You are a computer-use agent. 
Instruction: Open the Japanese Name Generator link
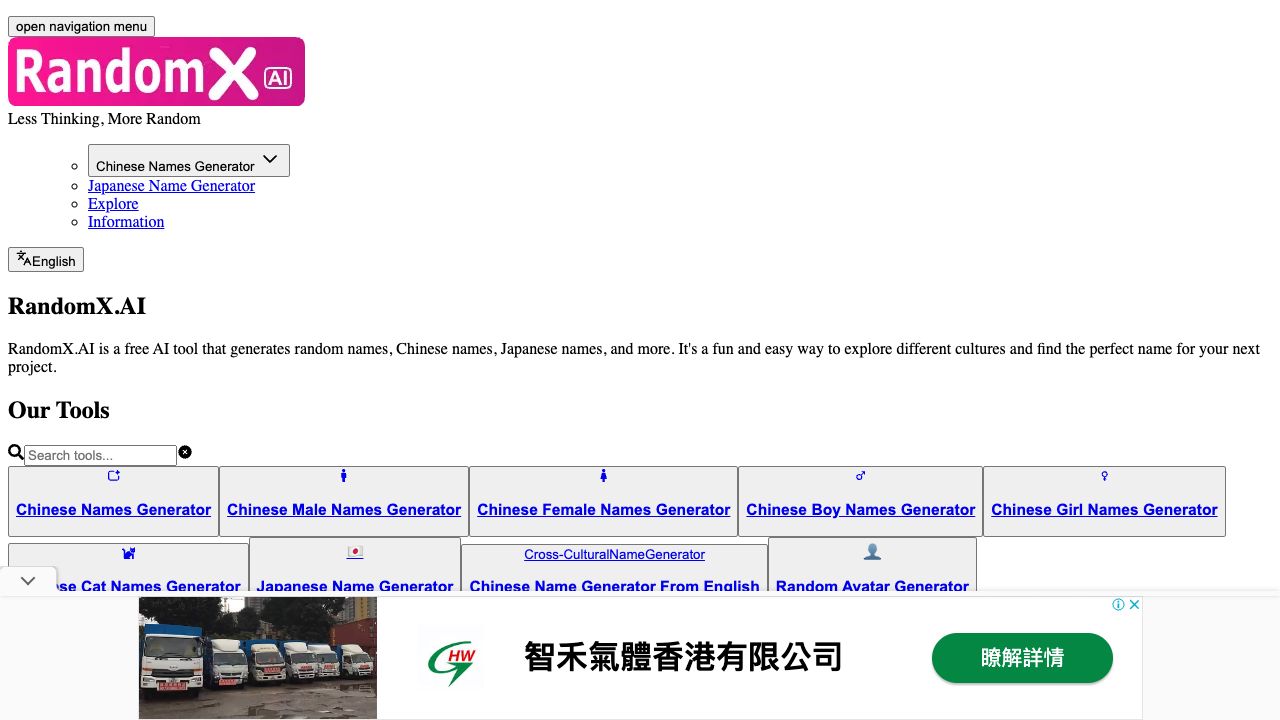(x=171, y=186)
